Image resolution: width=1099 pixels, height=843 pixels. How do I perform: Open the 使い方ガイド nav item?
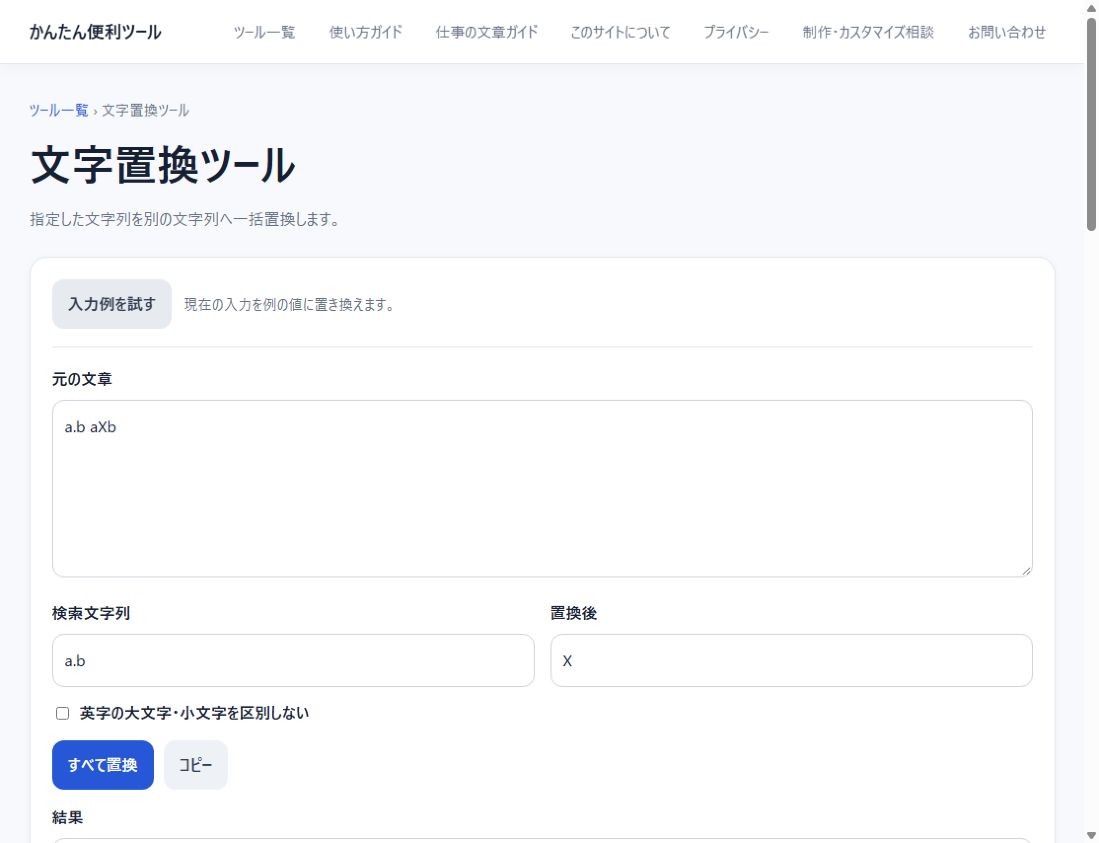click(x=365, y=32)
